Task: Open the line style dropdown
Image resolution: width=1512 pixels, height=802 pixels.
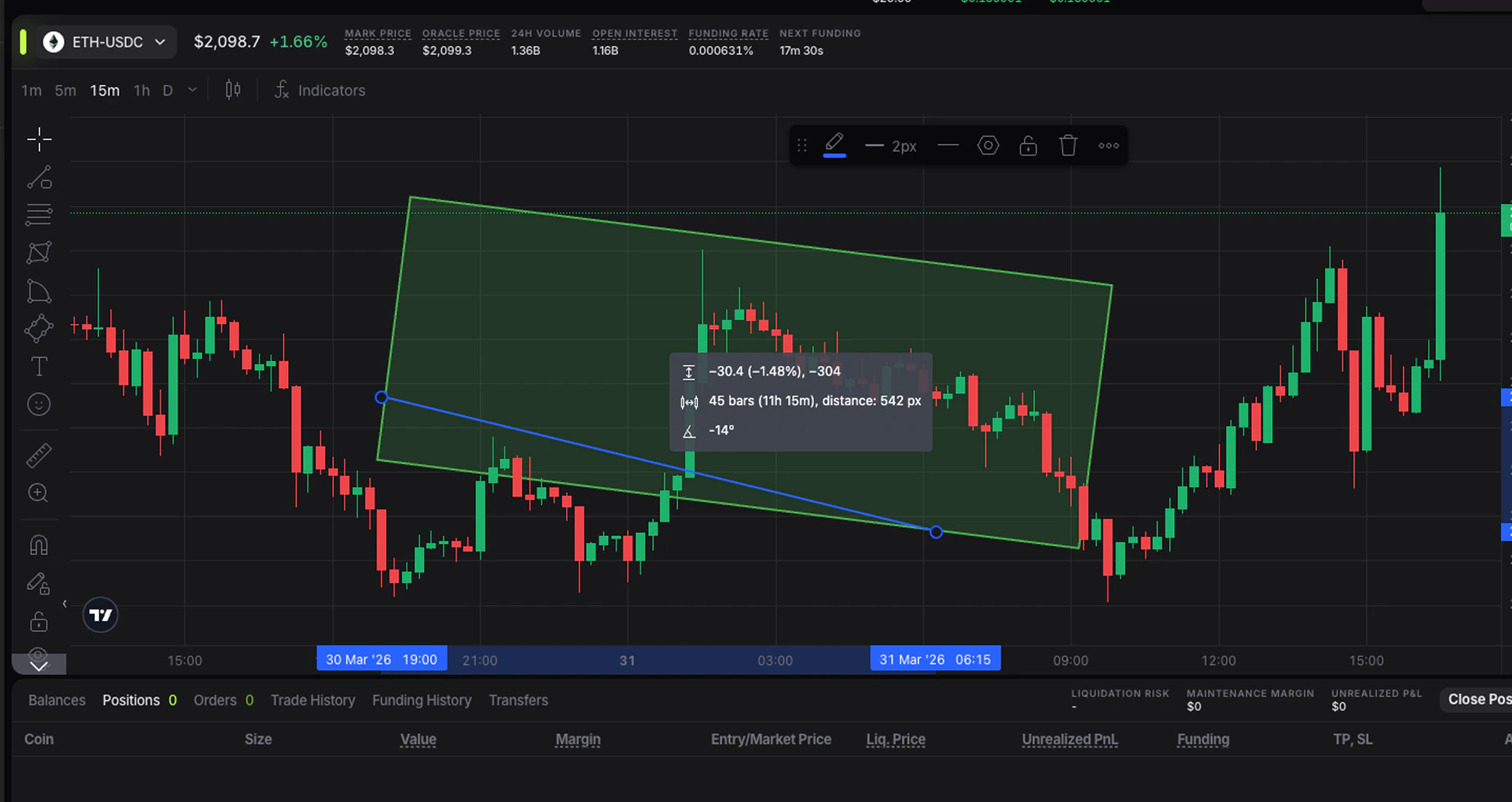Action: tap(948, 146)
